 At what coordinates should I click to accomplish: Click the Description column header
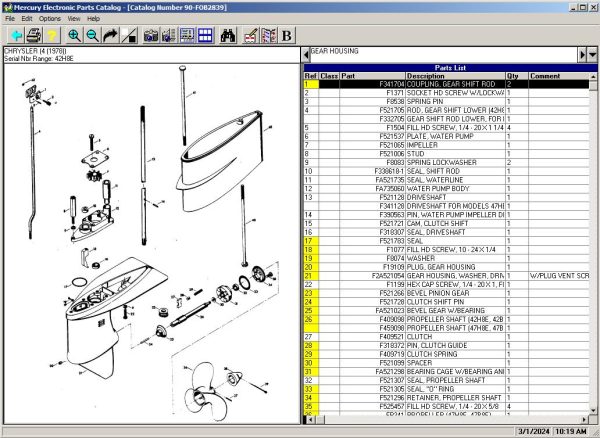click(455, 76)
